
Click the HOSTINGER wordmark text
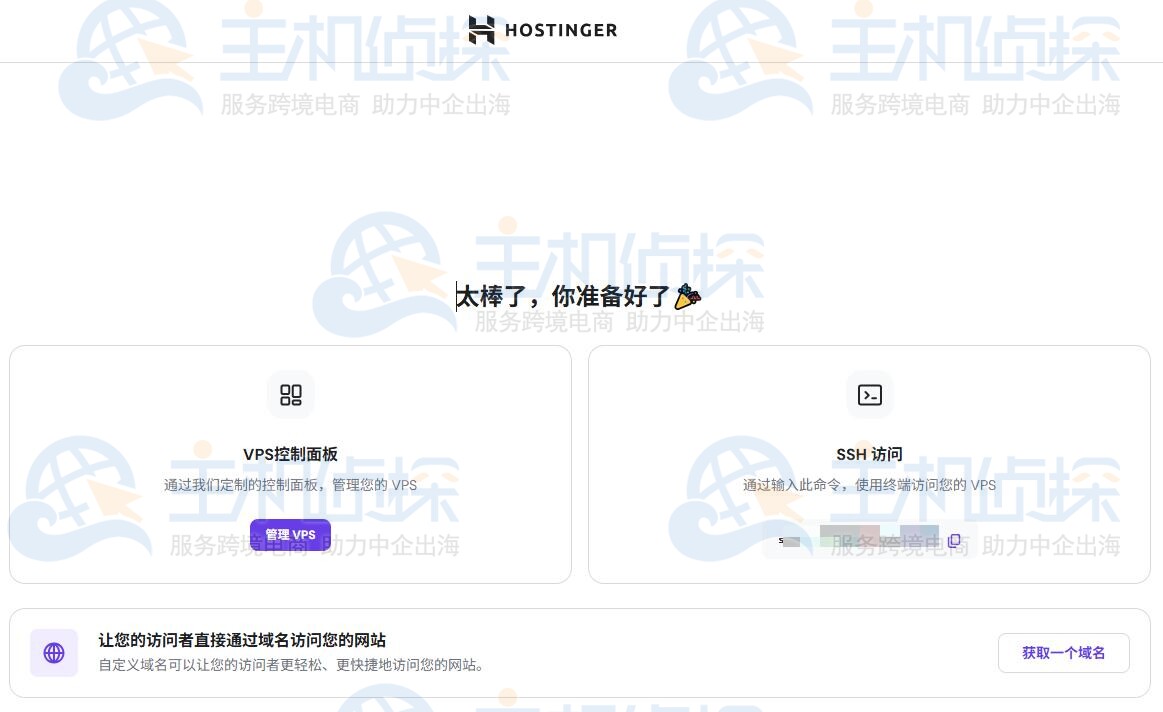(561, 30)
